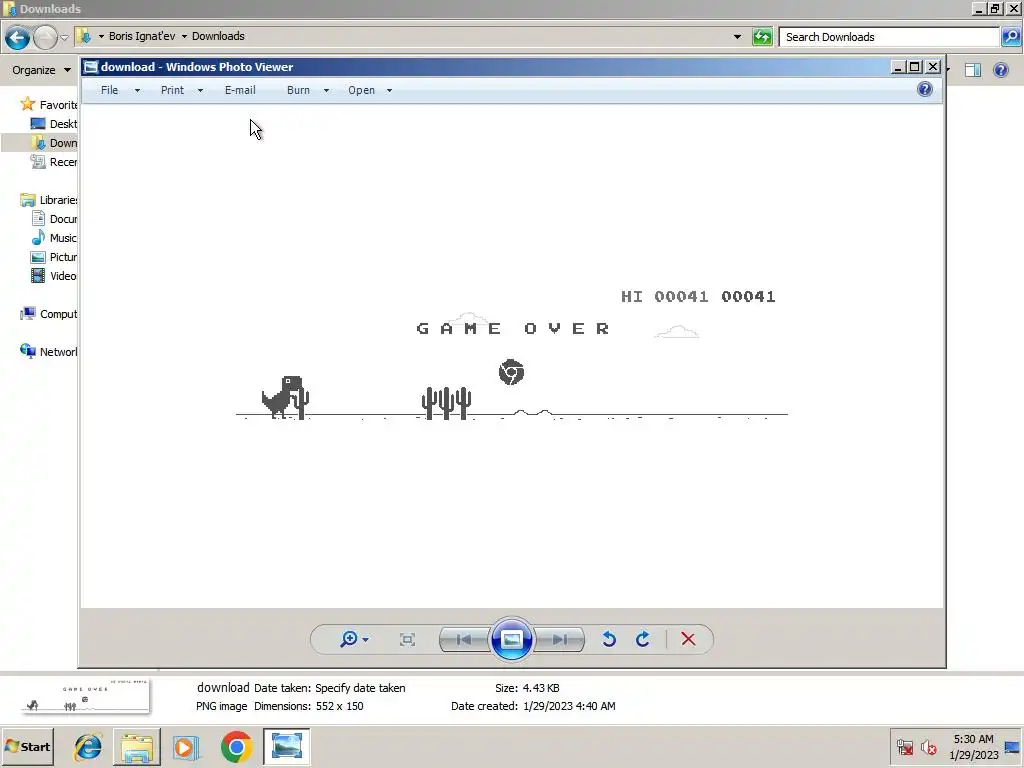Click the Show desktop tray icon
Image resolution: width=1024 pixels, height=768 pixels.
pyautogui.click(x=1012, y=747)
